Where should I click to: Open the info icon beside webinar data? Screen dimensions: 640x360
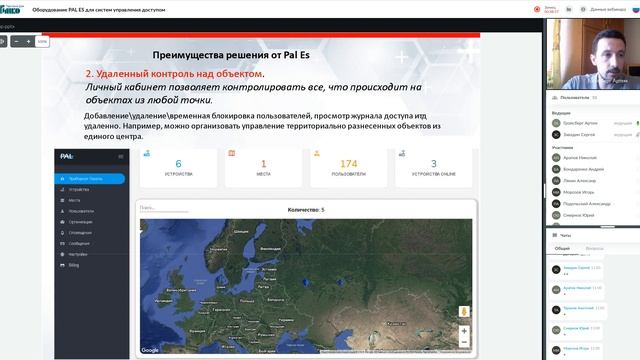click(x=583, y=9)
